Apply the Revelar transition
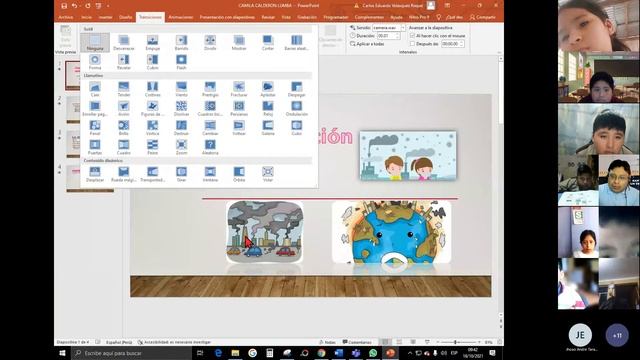The height and width of the screenshot is (360, 640). (124, 62)
